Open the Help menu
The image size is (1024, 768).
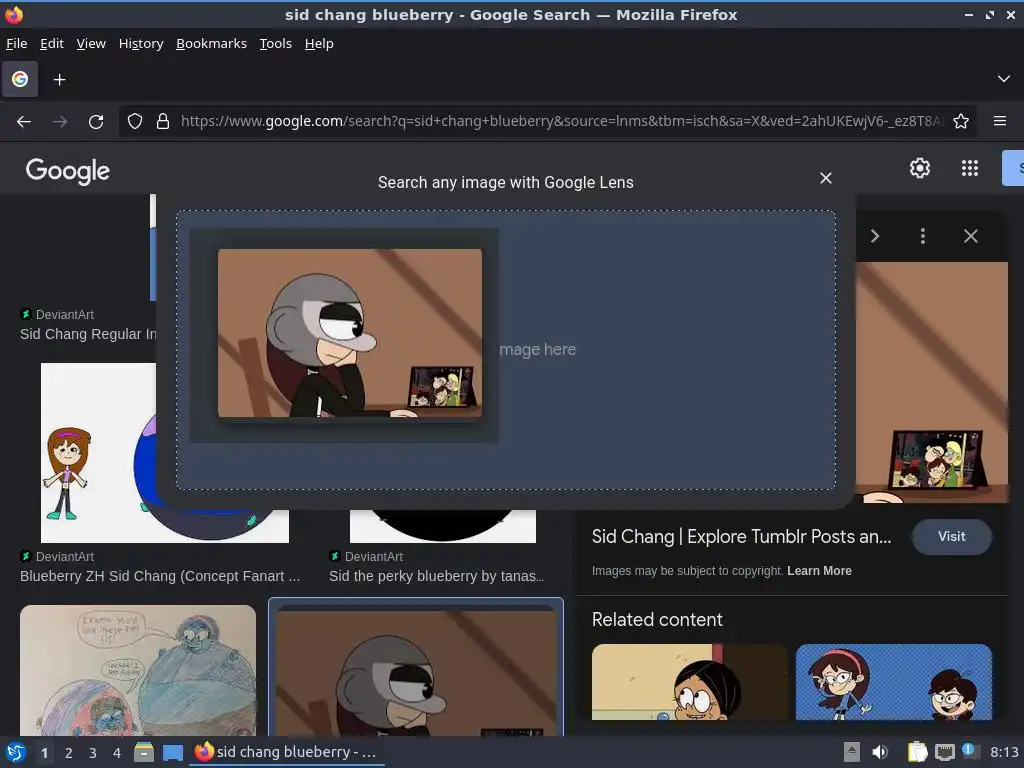[319, 44]
